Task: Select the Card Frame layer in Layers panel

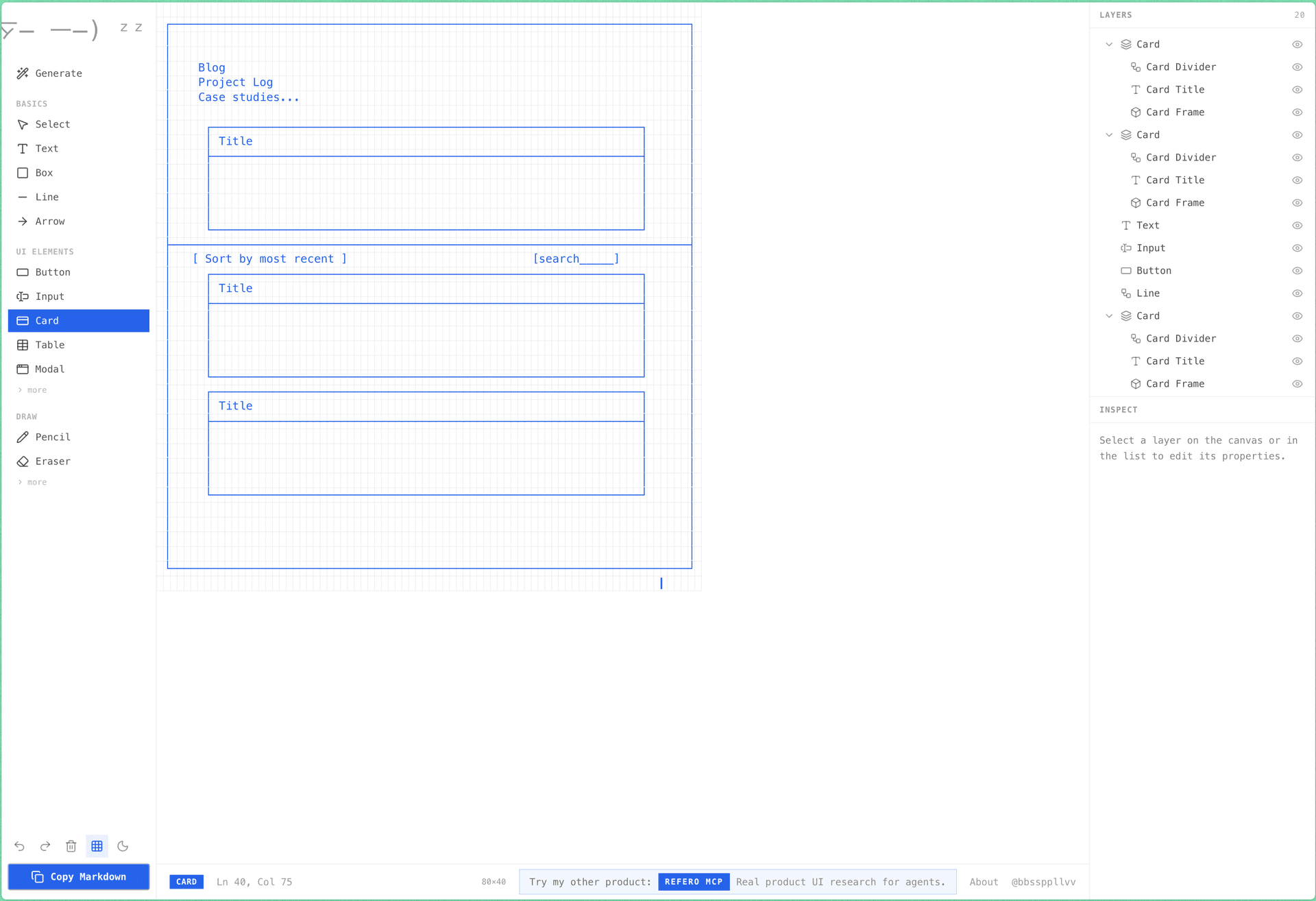Action: point(1175,112)
